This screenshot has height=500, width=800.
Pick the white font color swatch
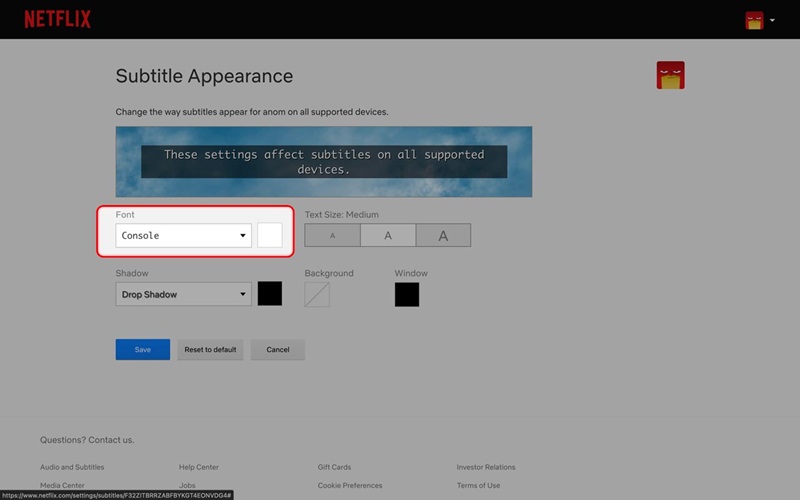pyautogui.click(x=270, y=236)
